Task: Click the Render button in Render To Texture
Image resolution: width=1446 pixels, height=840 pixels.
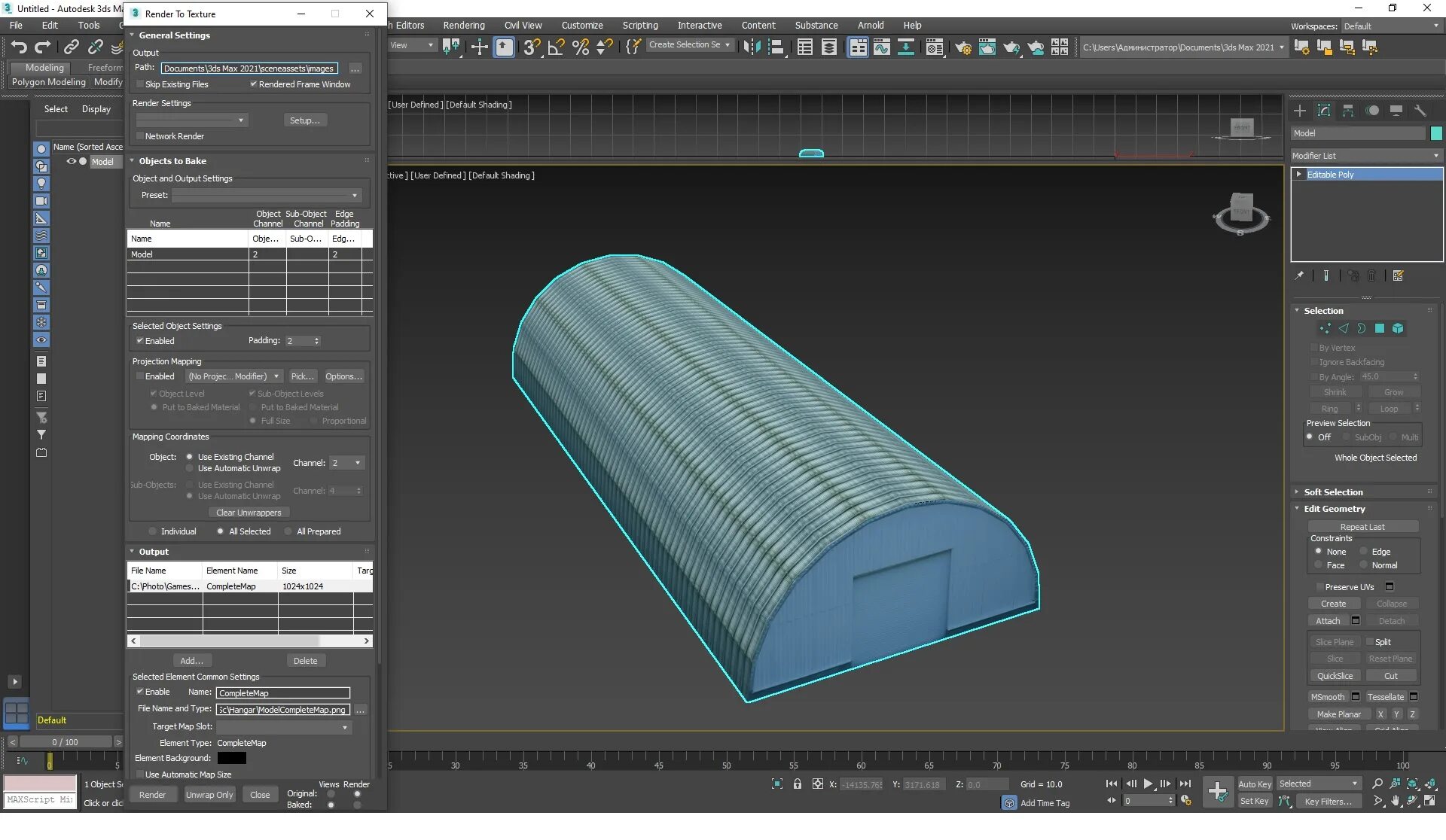Action: pyautogui.click(x=152, y=795)
